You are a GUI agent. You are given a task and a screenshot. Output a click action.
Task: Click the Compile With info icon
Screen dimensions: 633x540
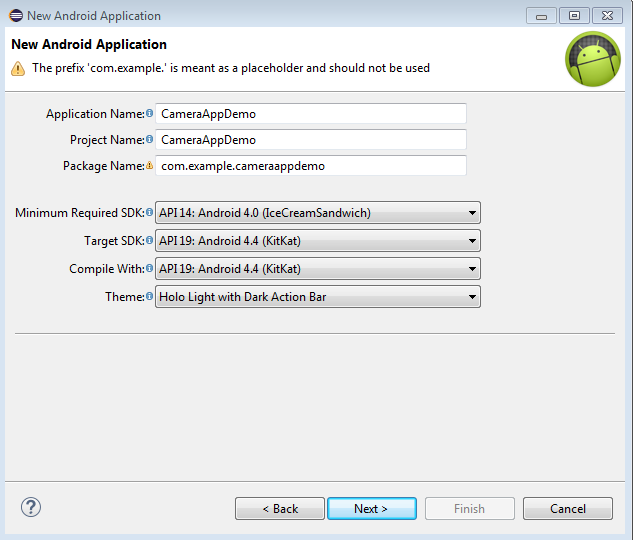tap(149, 268)
